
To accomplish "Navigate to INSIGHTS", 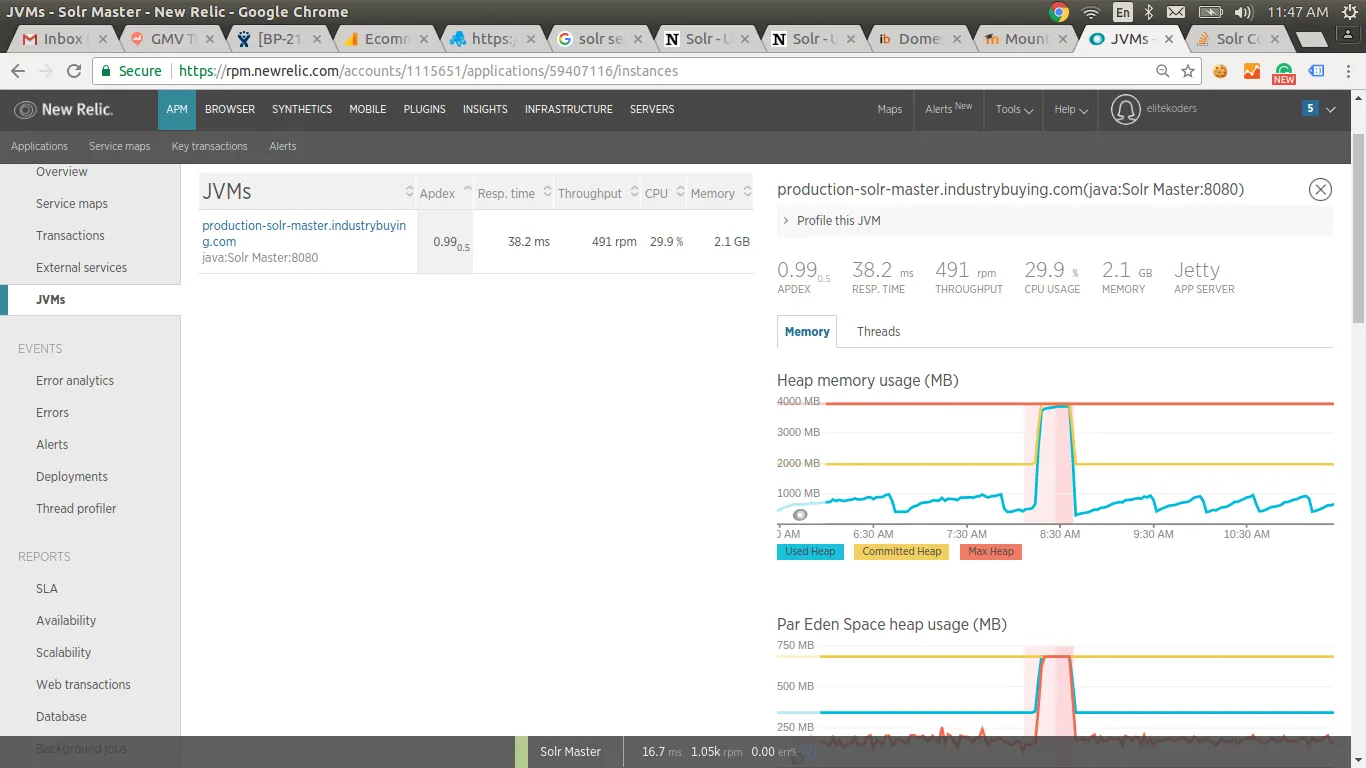I will coord(485,109).
